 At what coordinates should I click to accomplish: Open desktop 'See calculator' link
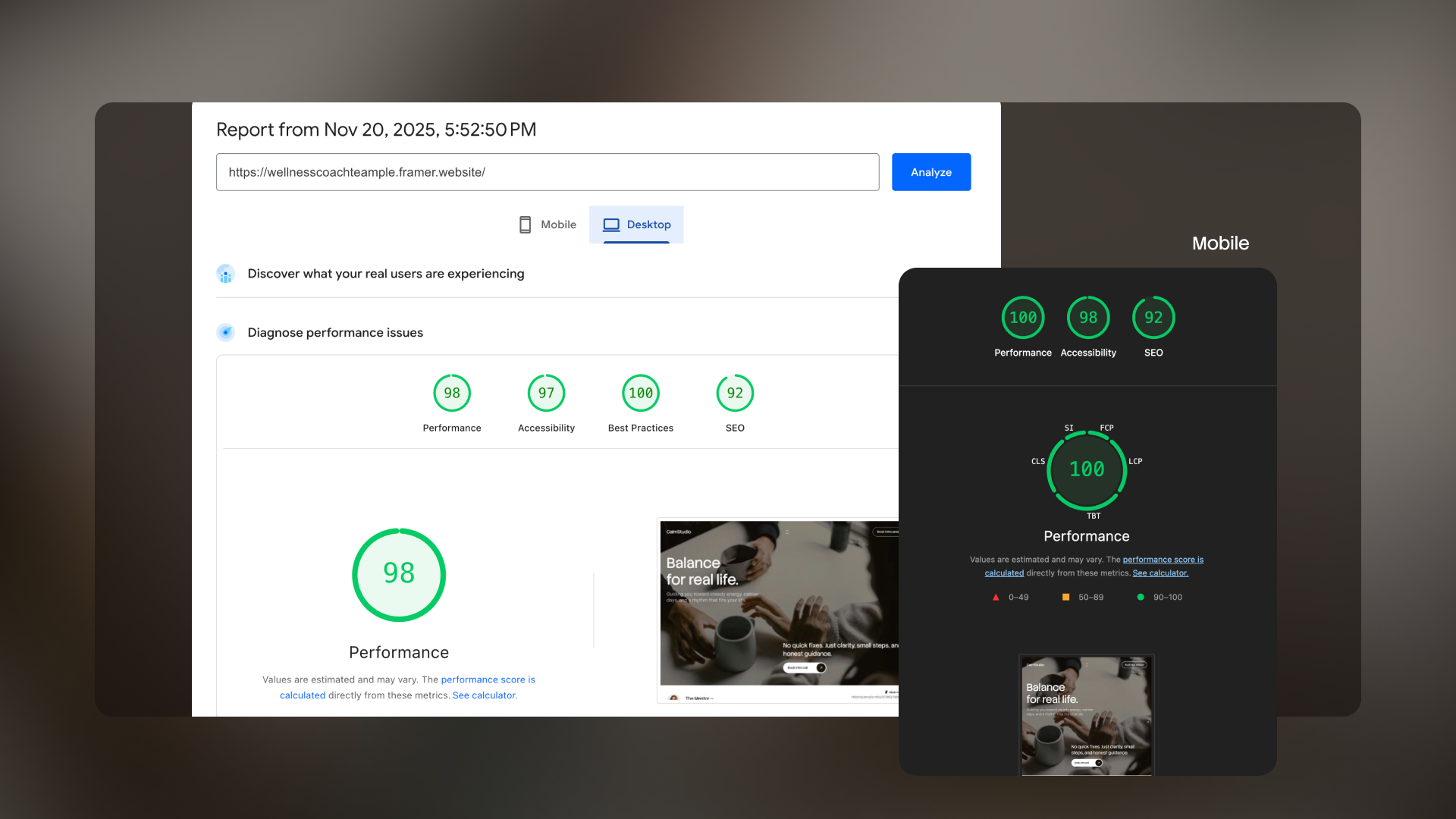485,695
